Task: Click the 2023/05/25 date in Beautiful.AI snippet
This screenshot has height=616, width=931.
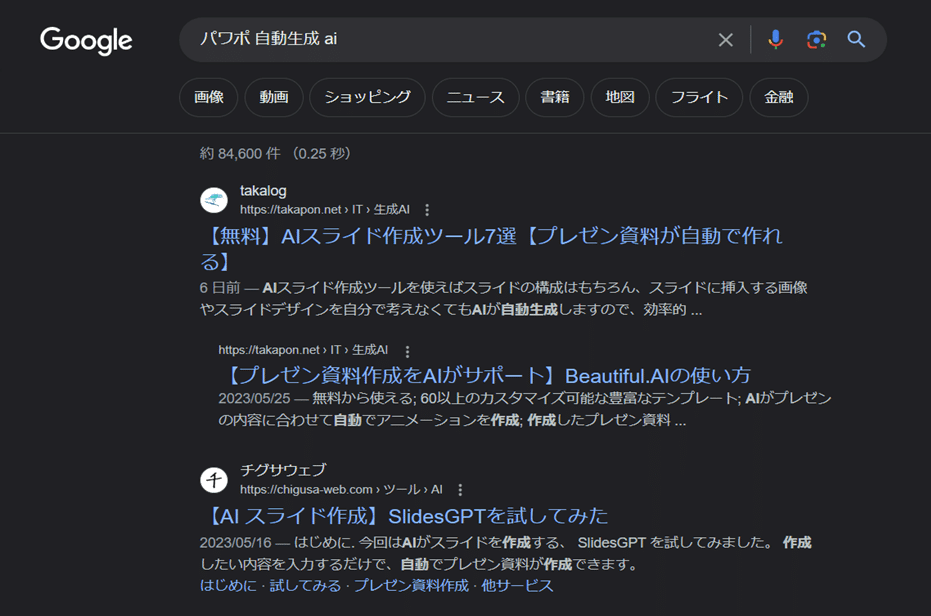Action: [254, 399]
